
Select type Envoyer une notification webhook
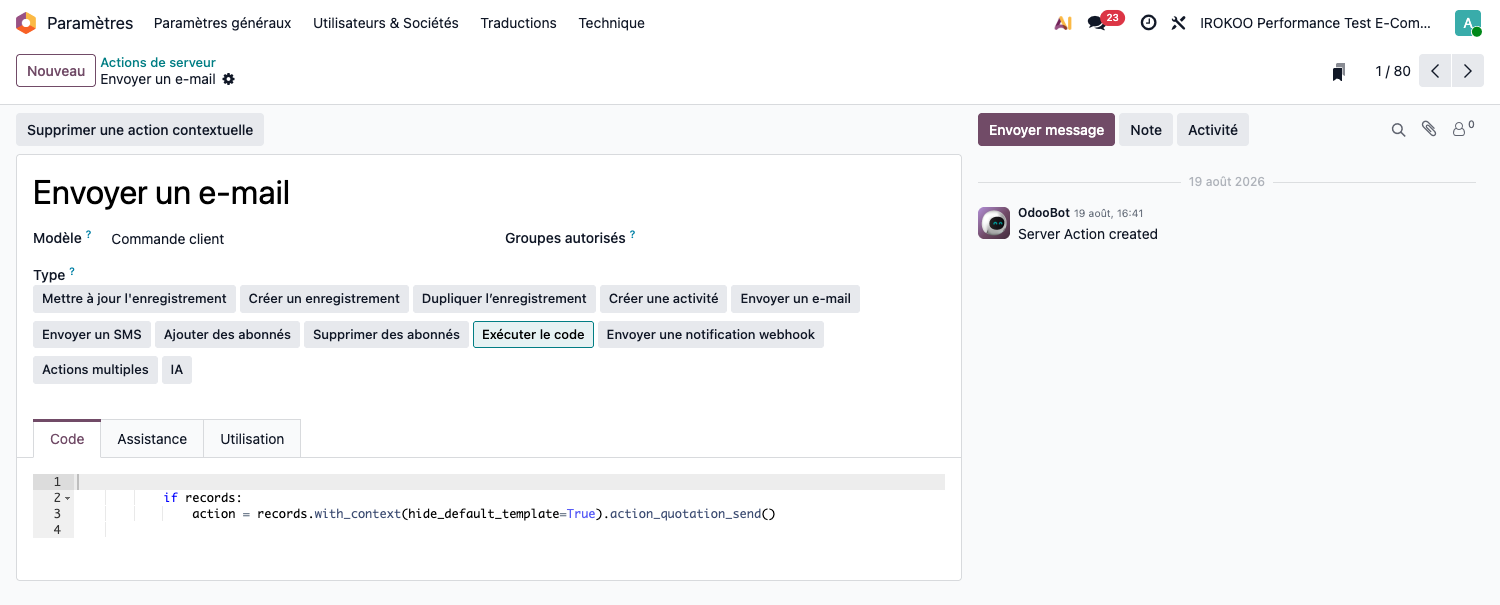pyautogui.click(x=711, y=335)
